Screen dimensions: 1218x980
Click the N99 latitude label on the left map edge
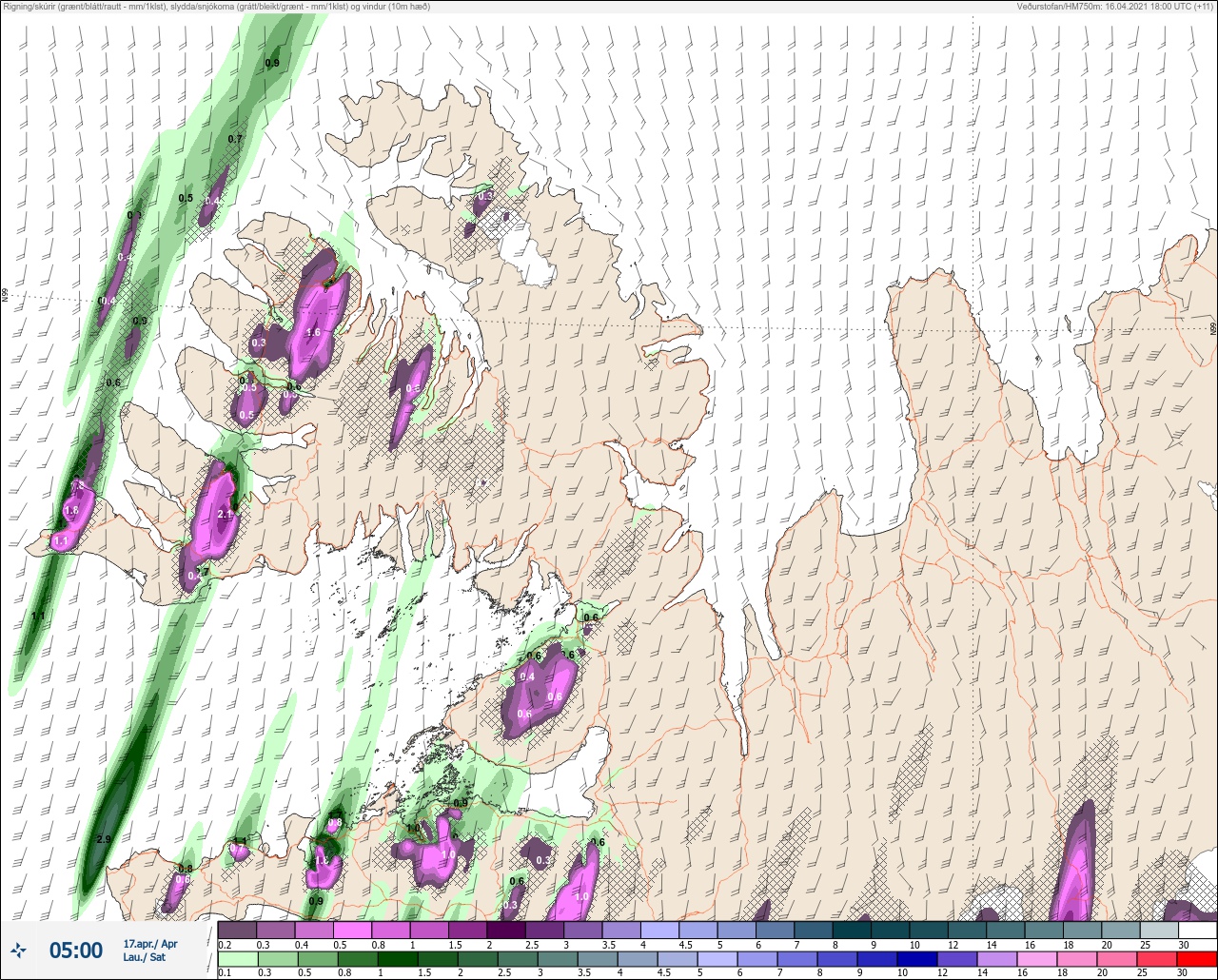[x=5, y=296]
